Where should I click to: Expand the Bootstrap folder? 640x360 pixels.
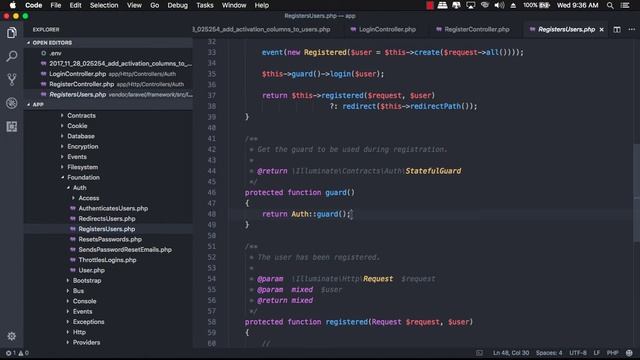point(68,280)
